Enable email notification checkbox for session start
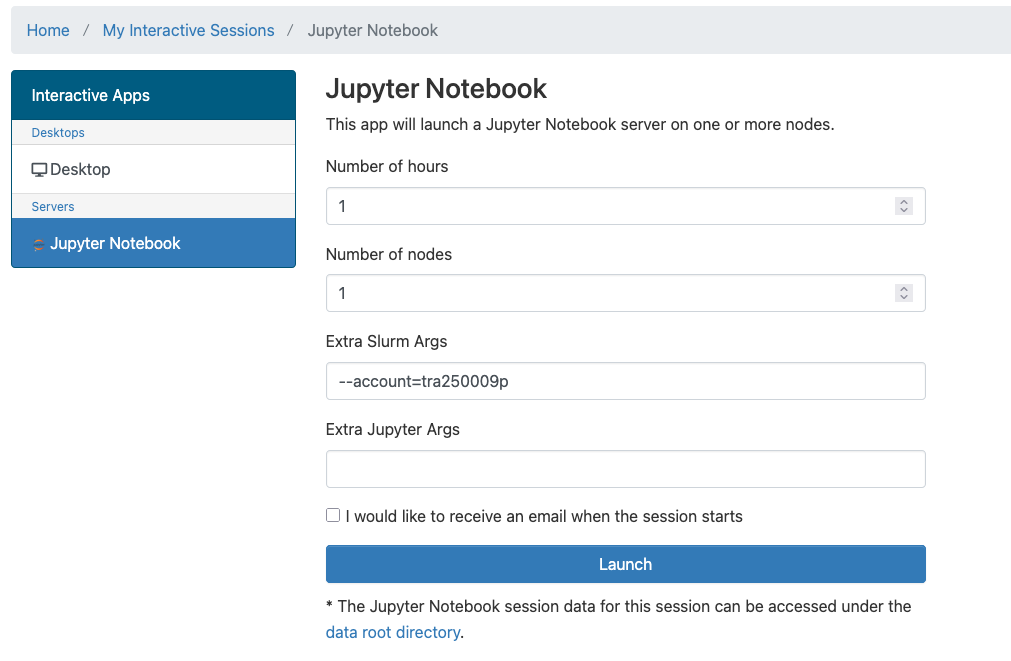1011x661 pixels. click(x=333, y=516)
